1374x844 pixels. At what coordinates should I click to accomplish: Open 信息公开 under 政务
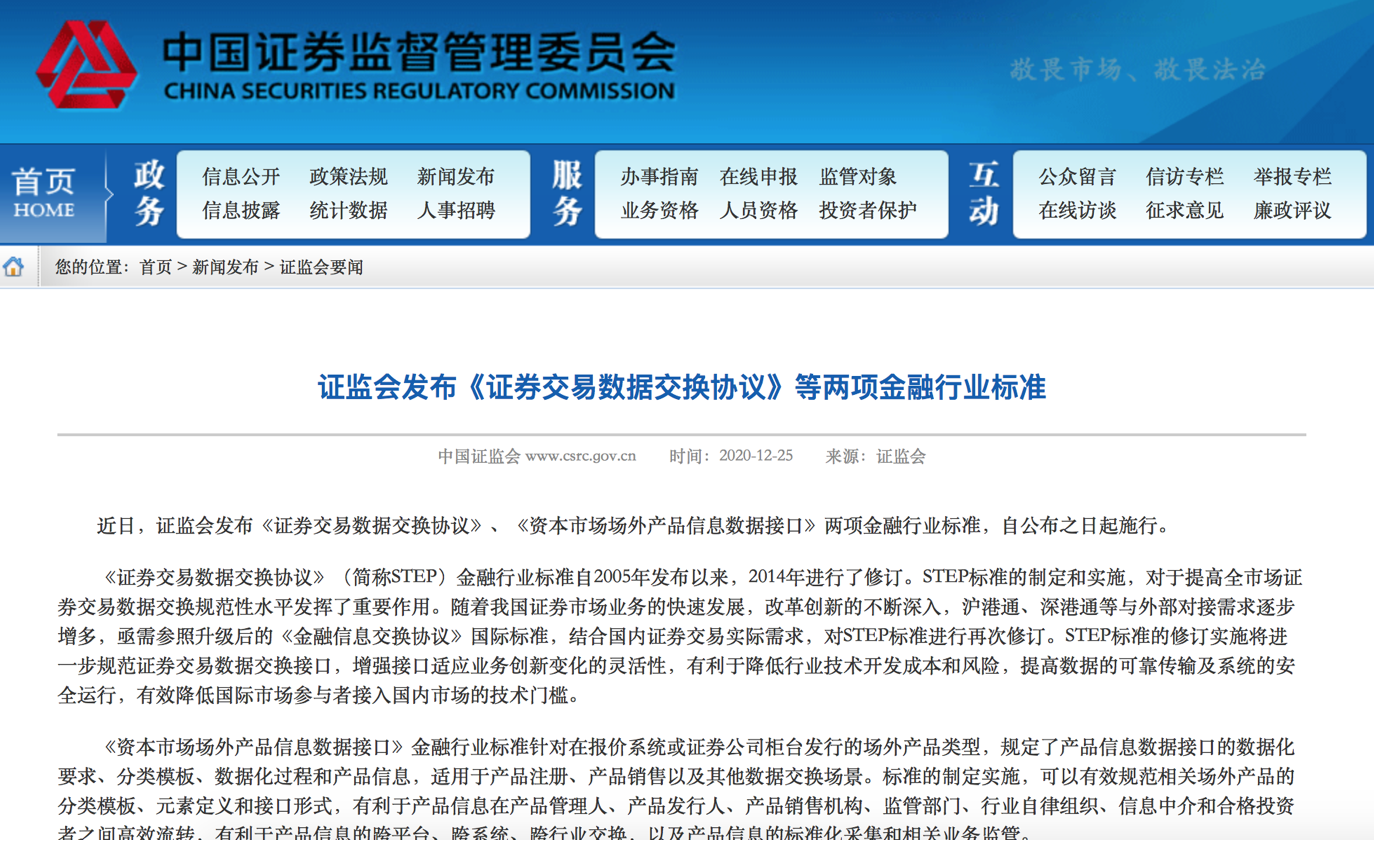point(241,177)
